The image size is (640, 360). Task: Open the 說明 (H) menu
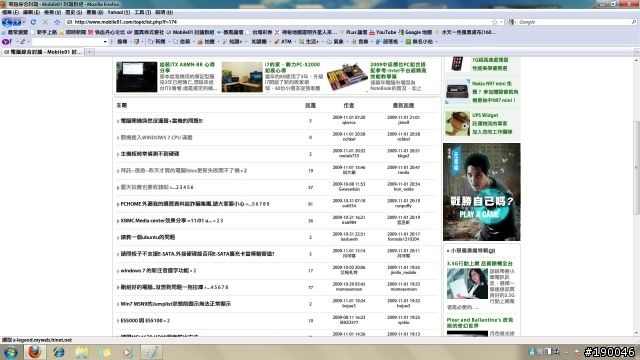pyautogui.click(x=164, y=13)
